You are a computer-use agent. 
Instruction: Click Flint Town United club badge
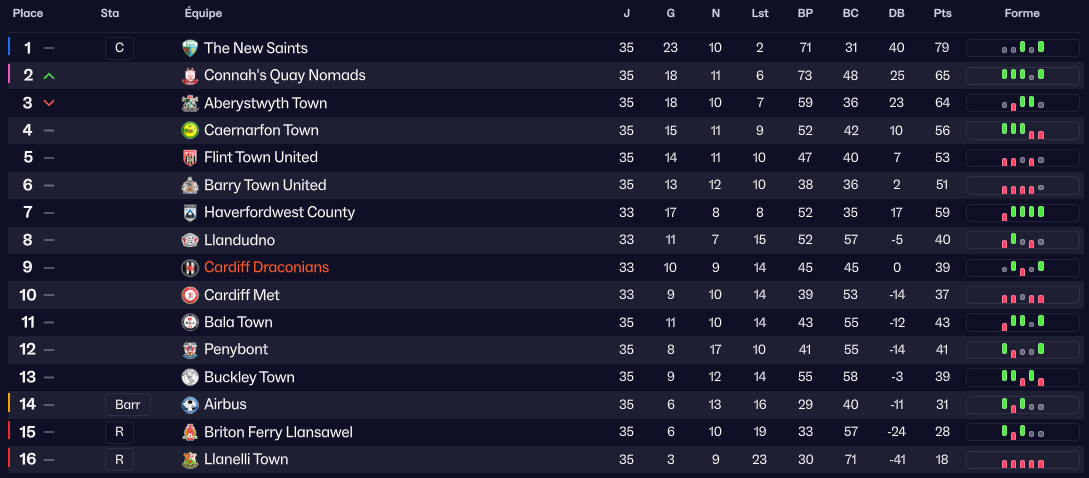click(x=190, y=158)
